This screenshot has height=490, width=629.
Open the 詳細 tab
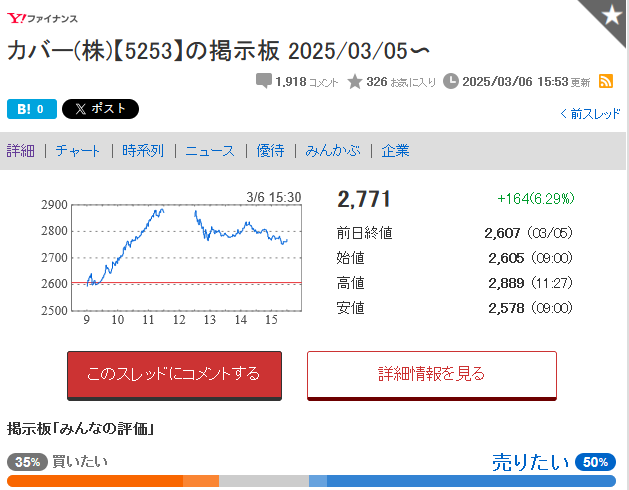point(20,151)
